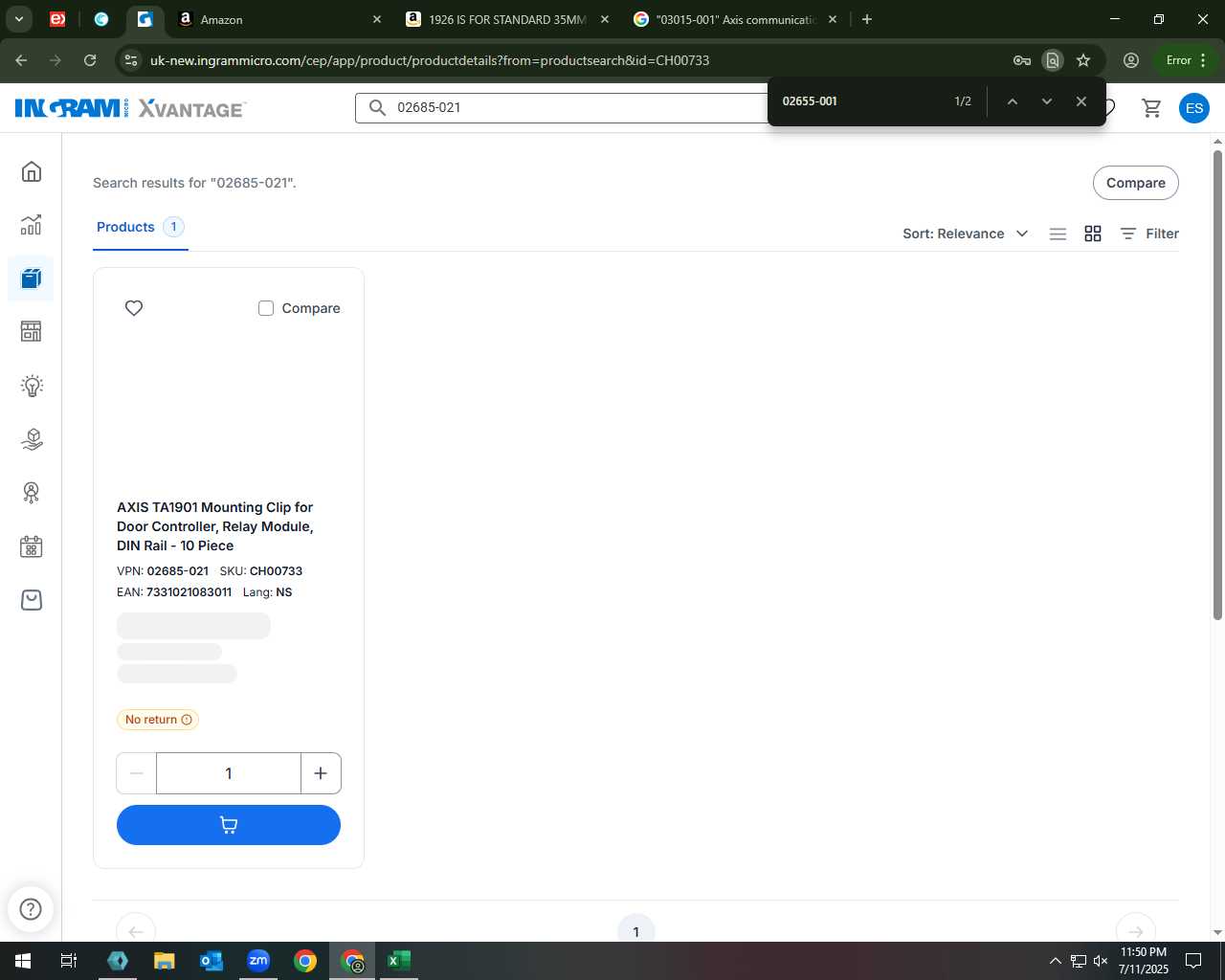Click the No return info badge
Screen dimensions: 1225x980
158,720
